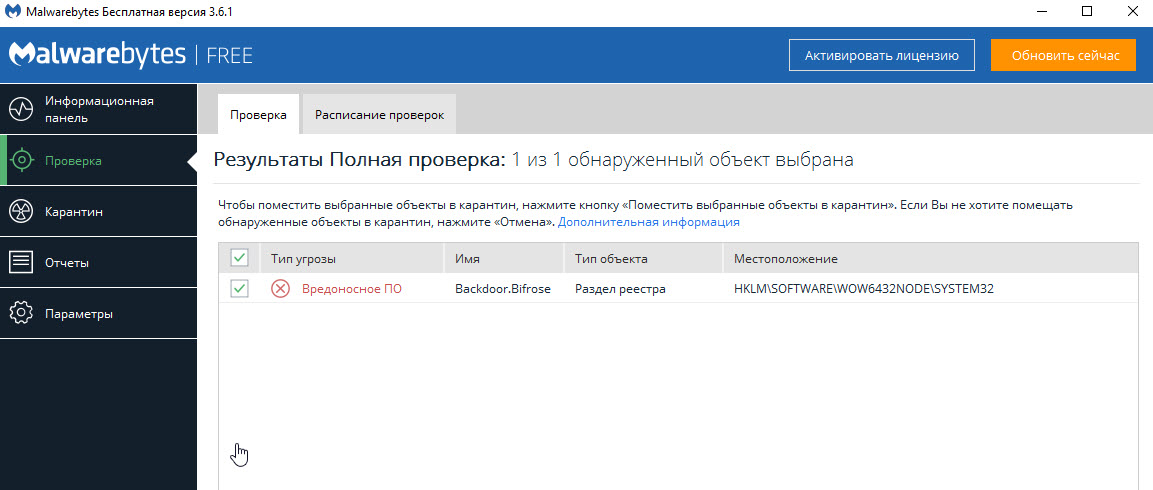
Task: Click the Backdoor.Bifrose name cell
Action: coord(503,289)
